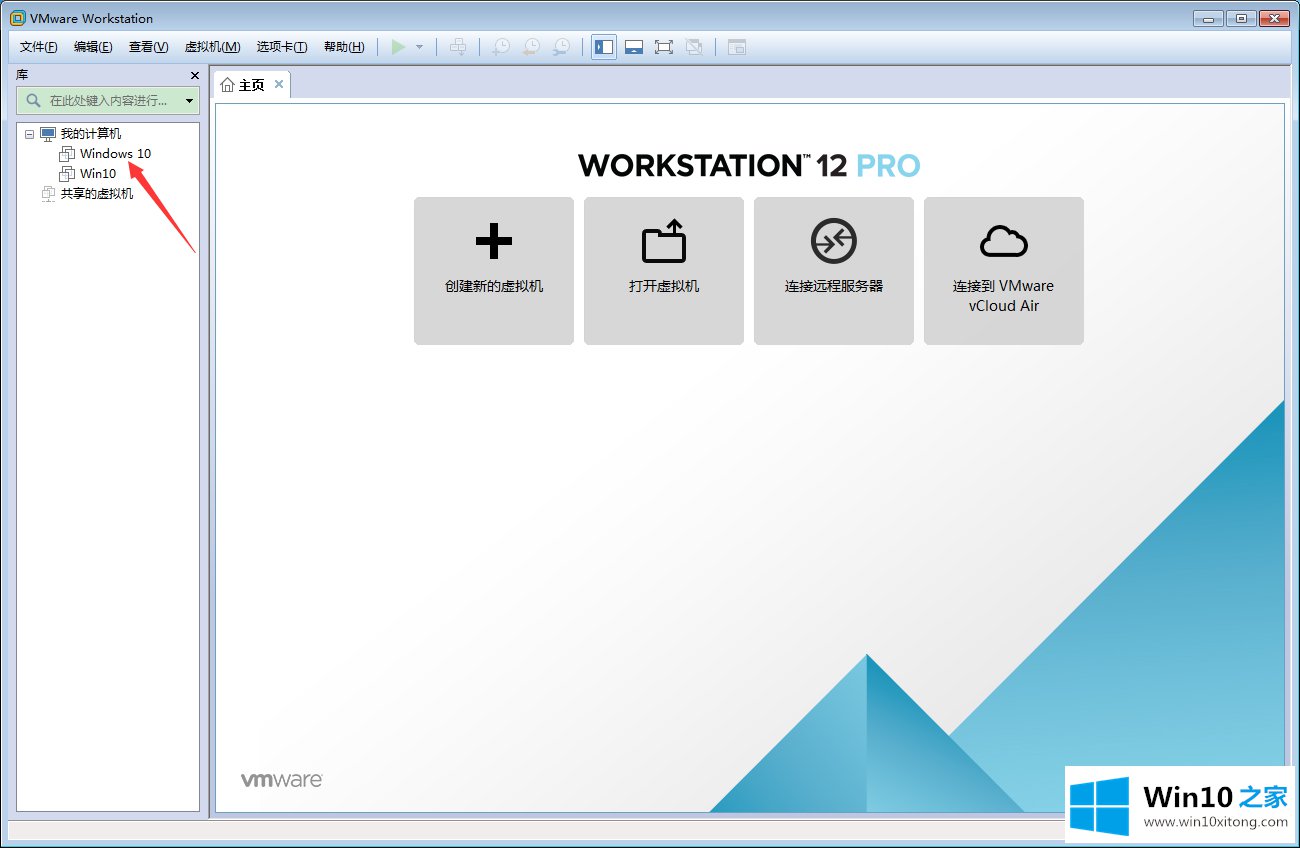Open the 选项卡(T) menu
Viewport: 1300px width, 848px height.
pyautogui.click(x=282, y=47)
